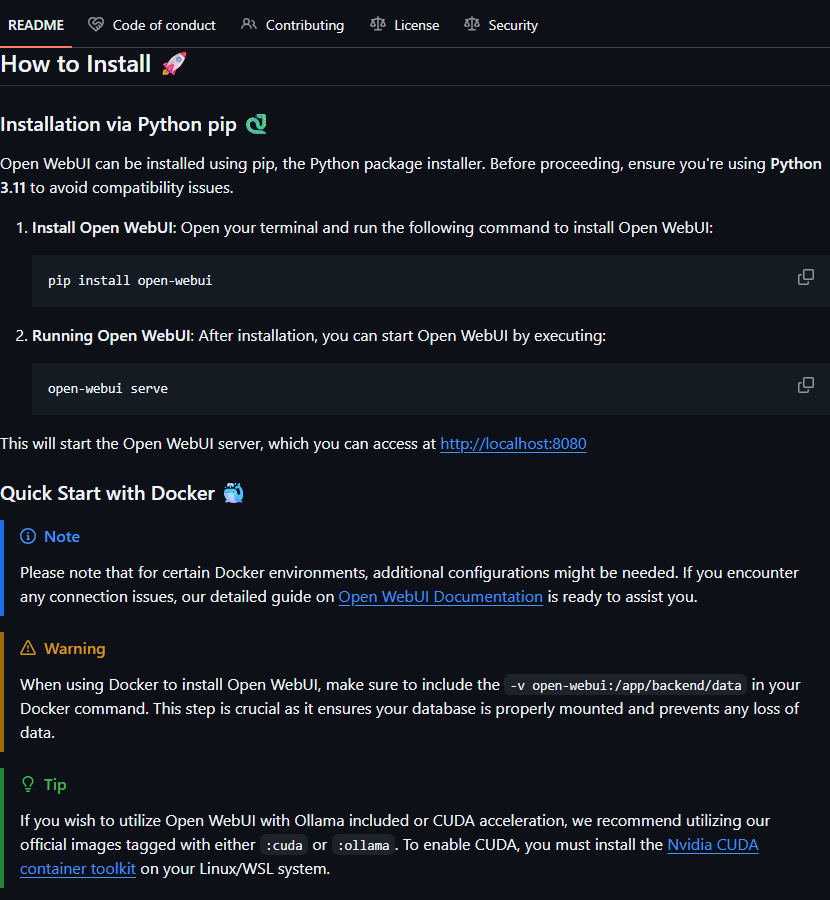This screenshot has width=830, height=900.
Task: Open the Open WebUI Documentation link
Action: (x=440, y=597)
